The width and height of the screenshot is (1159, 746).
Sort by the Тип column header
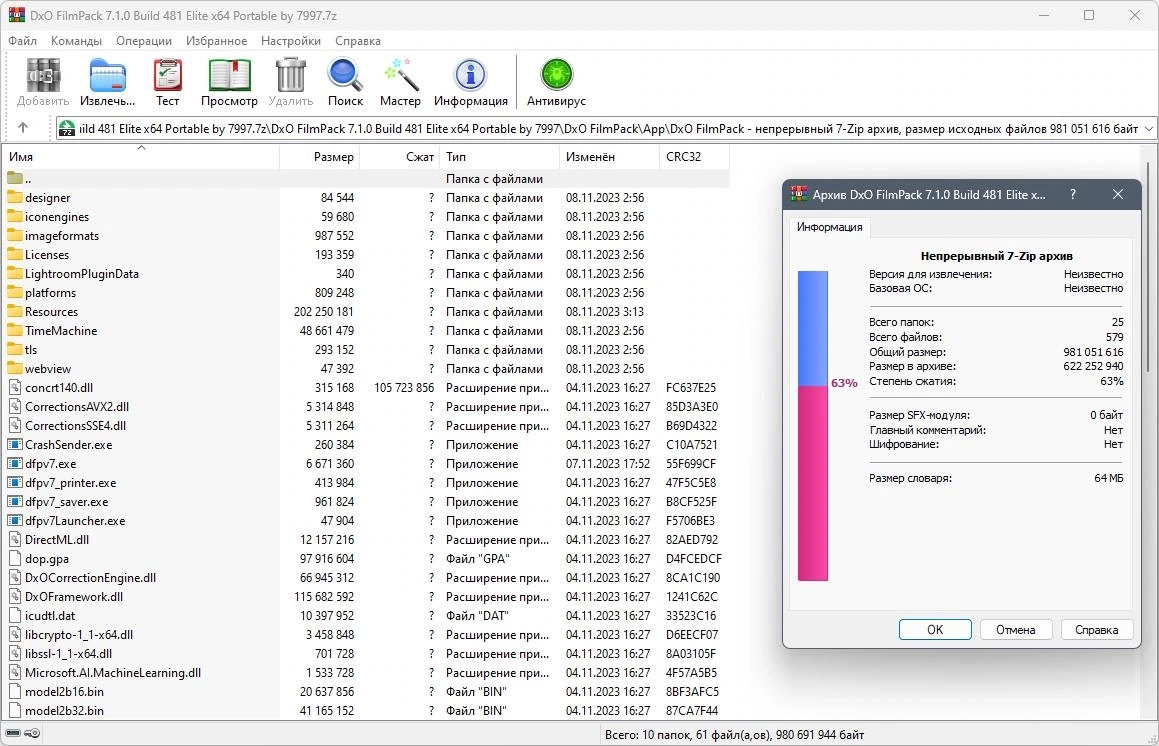500,157
